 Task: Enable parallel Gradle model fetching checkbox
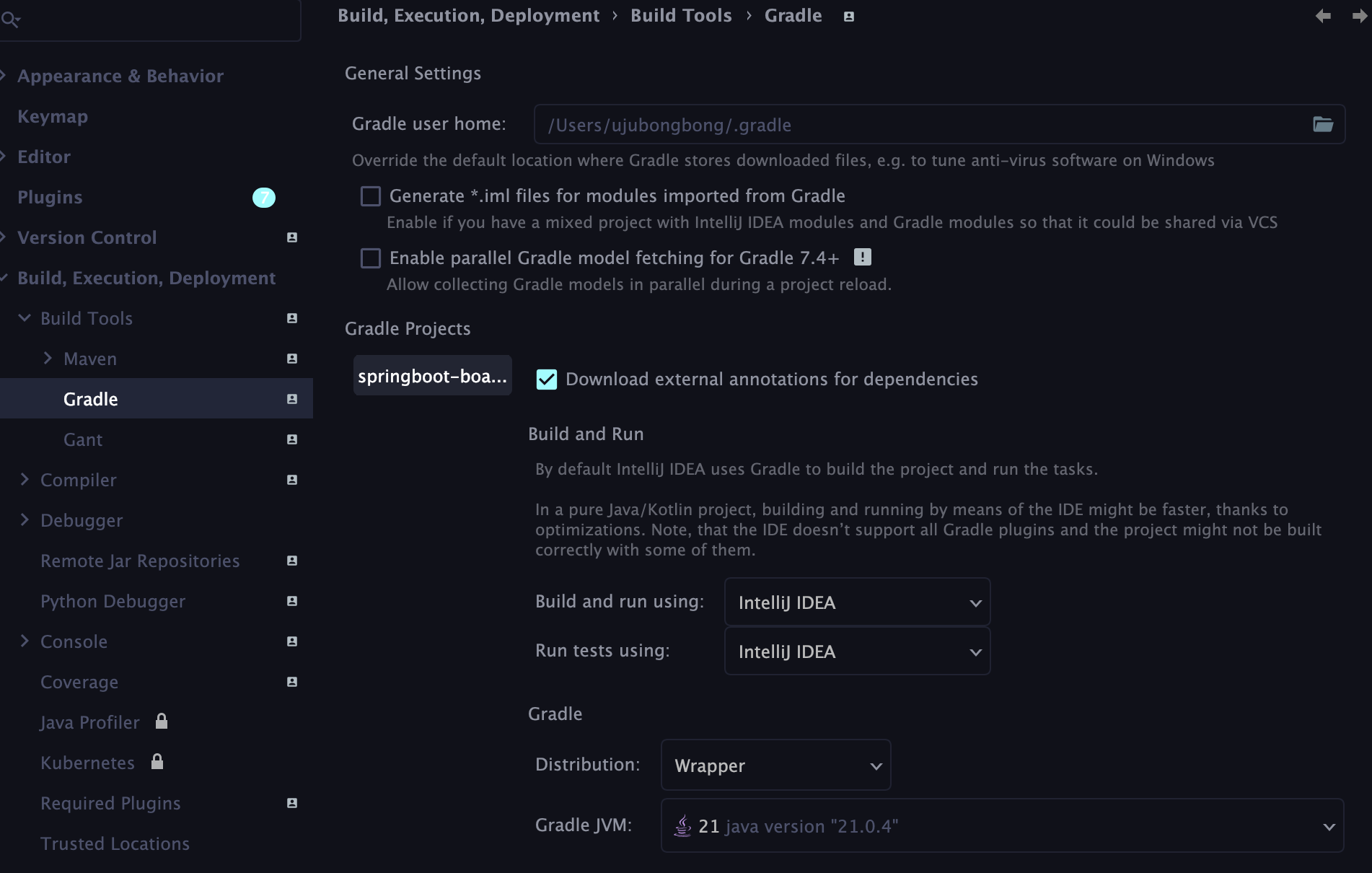(371, 258)
